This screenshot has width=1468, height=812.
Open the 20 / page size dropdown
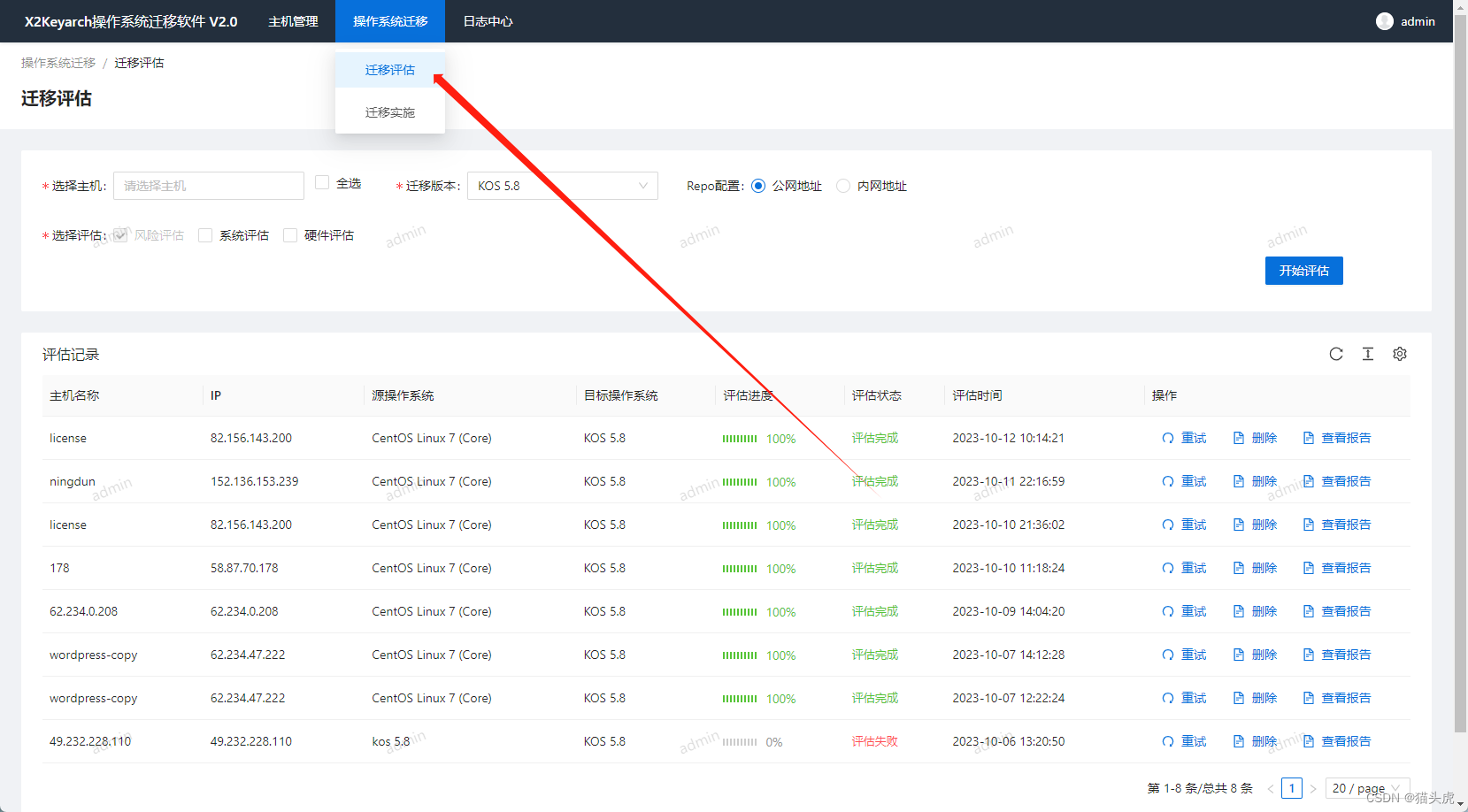(1367, 788)
